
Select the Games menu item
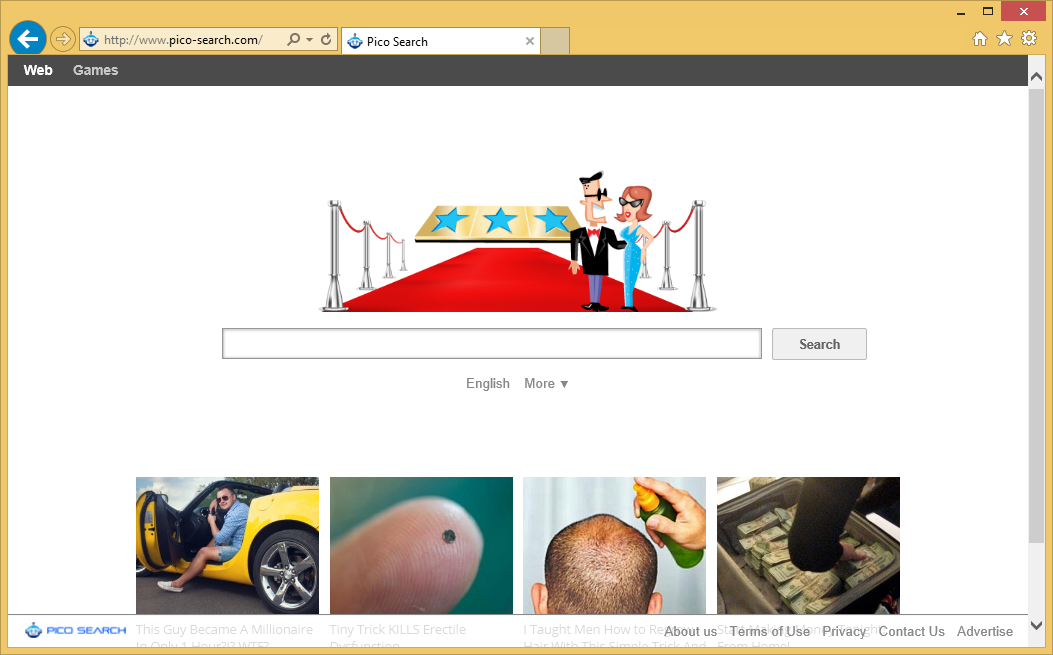click(95, 70)
